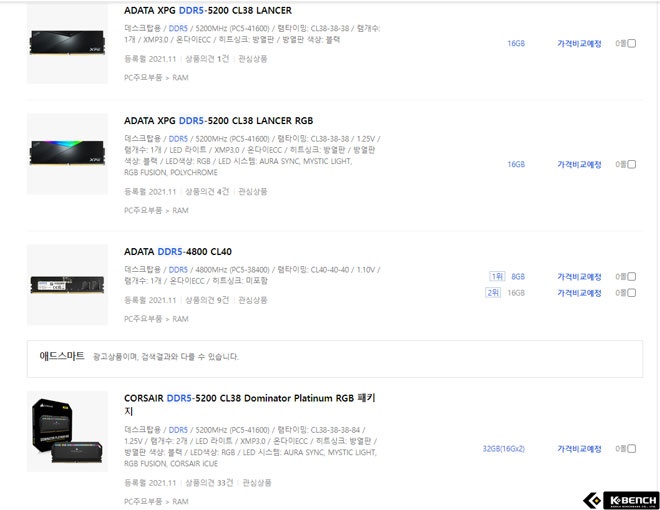Click RAM category under LANCER RGB listing
The width and height of the screenshot is (660, 510).
tap(180, 211)
